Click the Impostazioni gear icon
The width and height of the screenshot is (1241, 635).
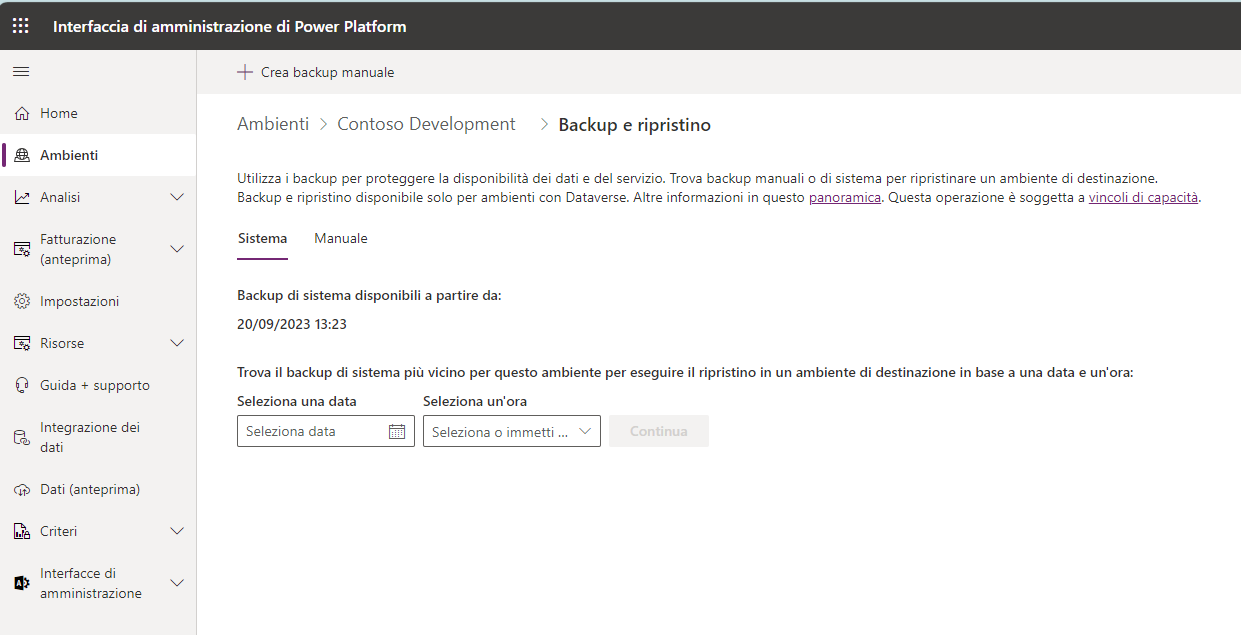point(22,302)
